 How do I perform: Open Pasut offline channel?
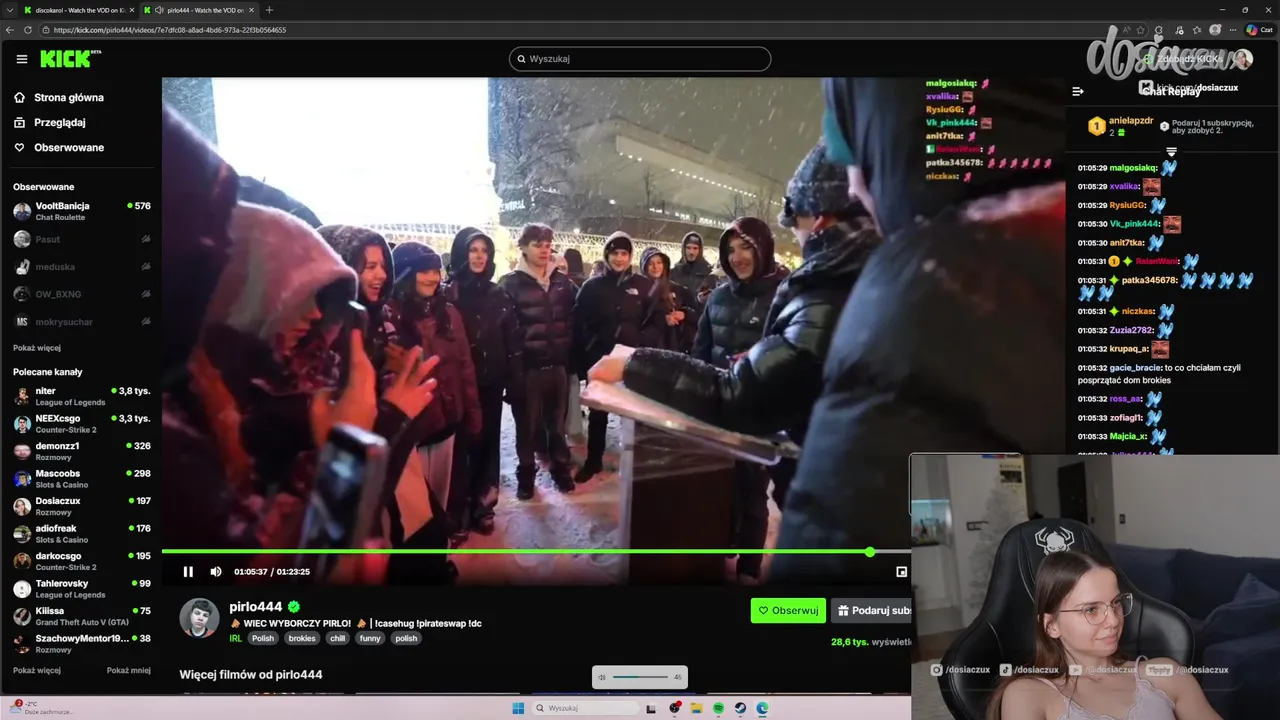pos(81,239)
